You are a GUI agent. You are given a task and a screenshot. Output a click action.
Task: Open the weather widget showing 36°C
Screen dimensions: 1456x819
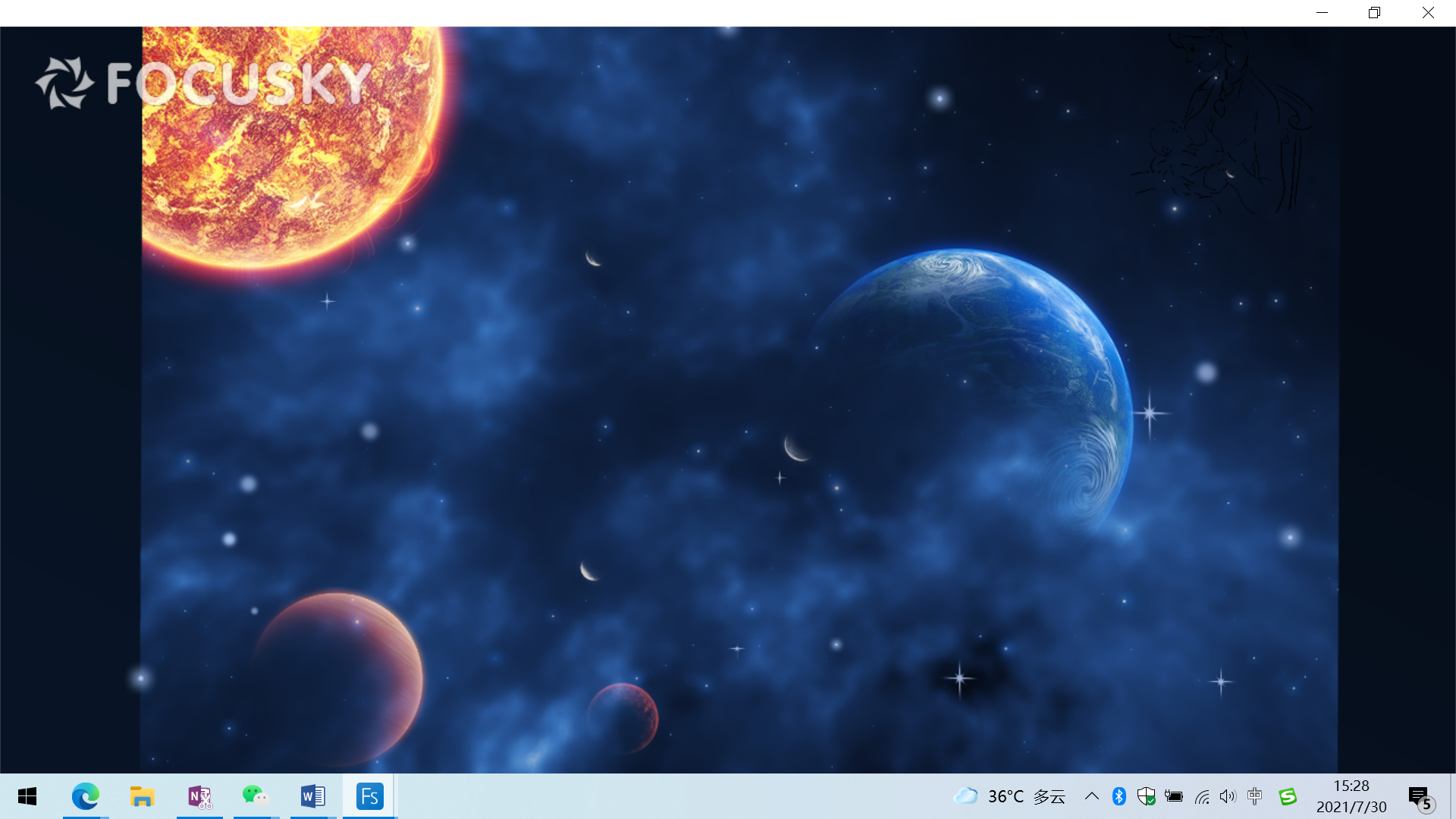(x=1009, y=796)
